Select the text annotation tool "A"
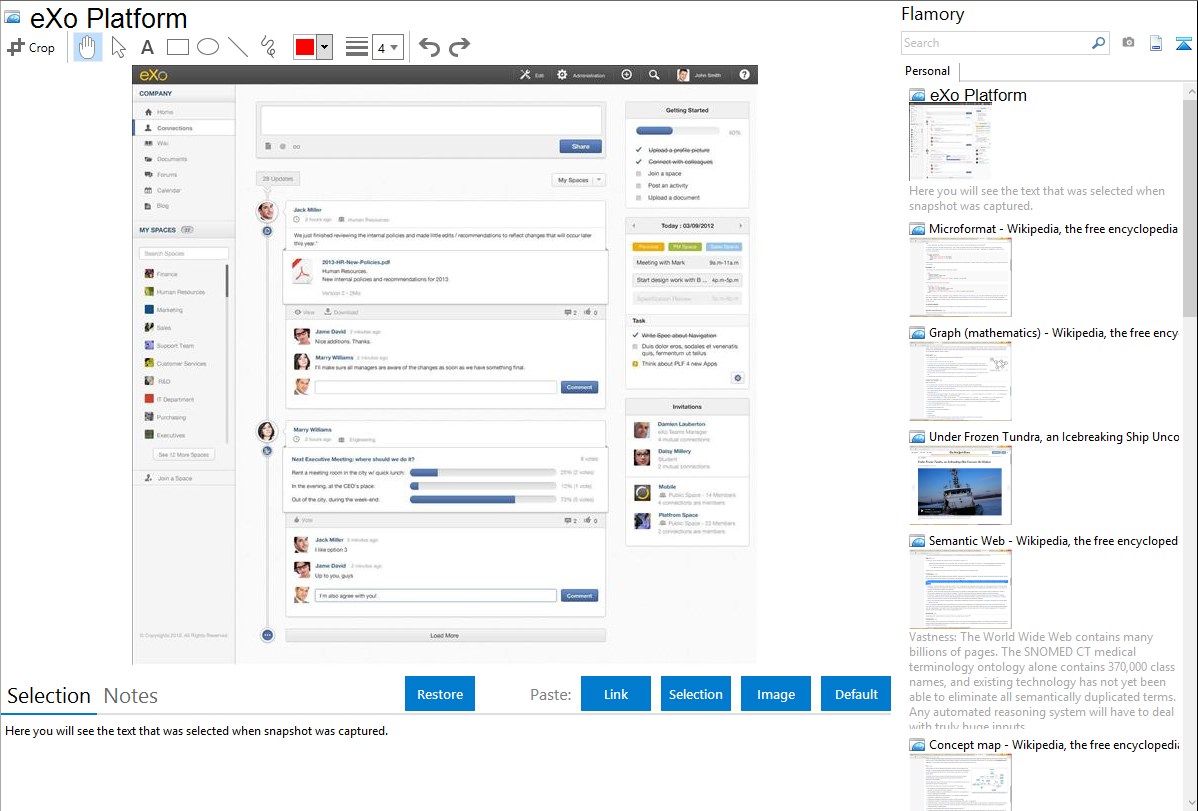Image resolution: width=1198 pixels, height=811 pixels. tap(147, 47)
